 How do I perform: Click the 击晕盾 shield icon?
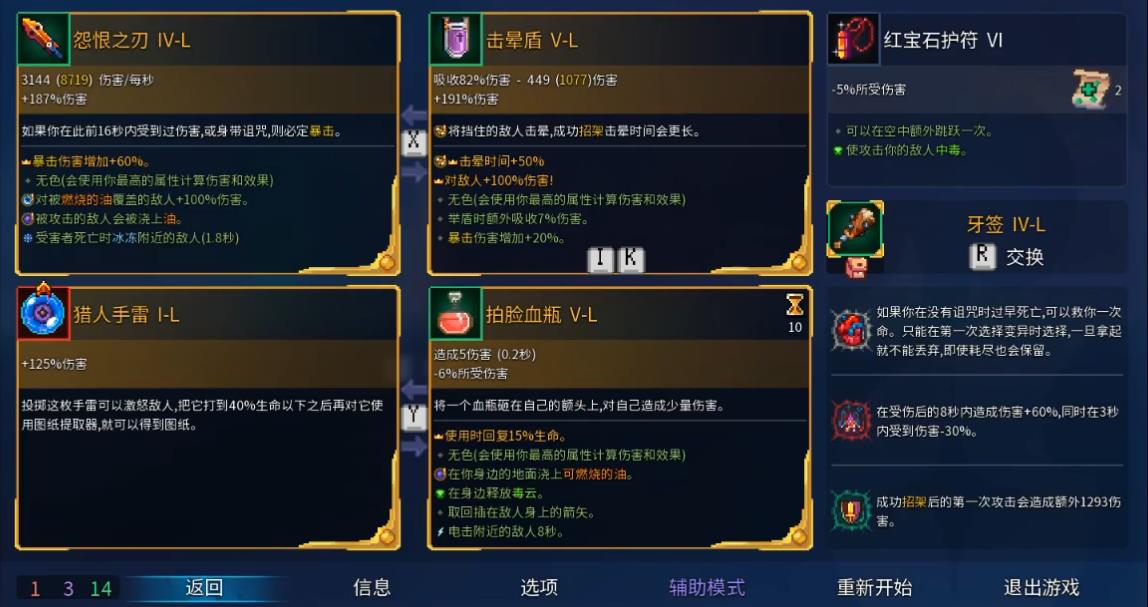455,39
